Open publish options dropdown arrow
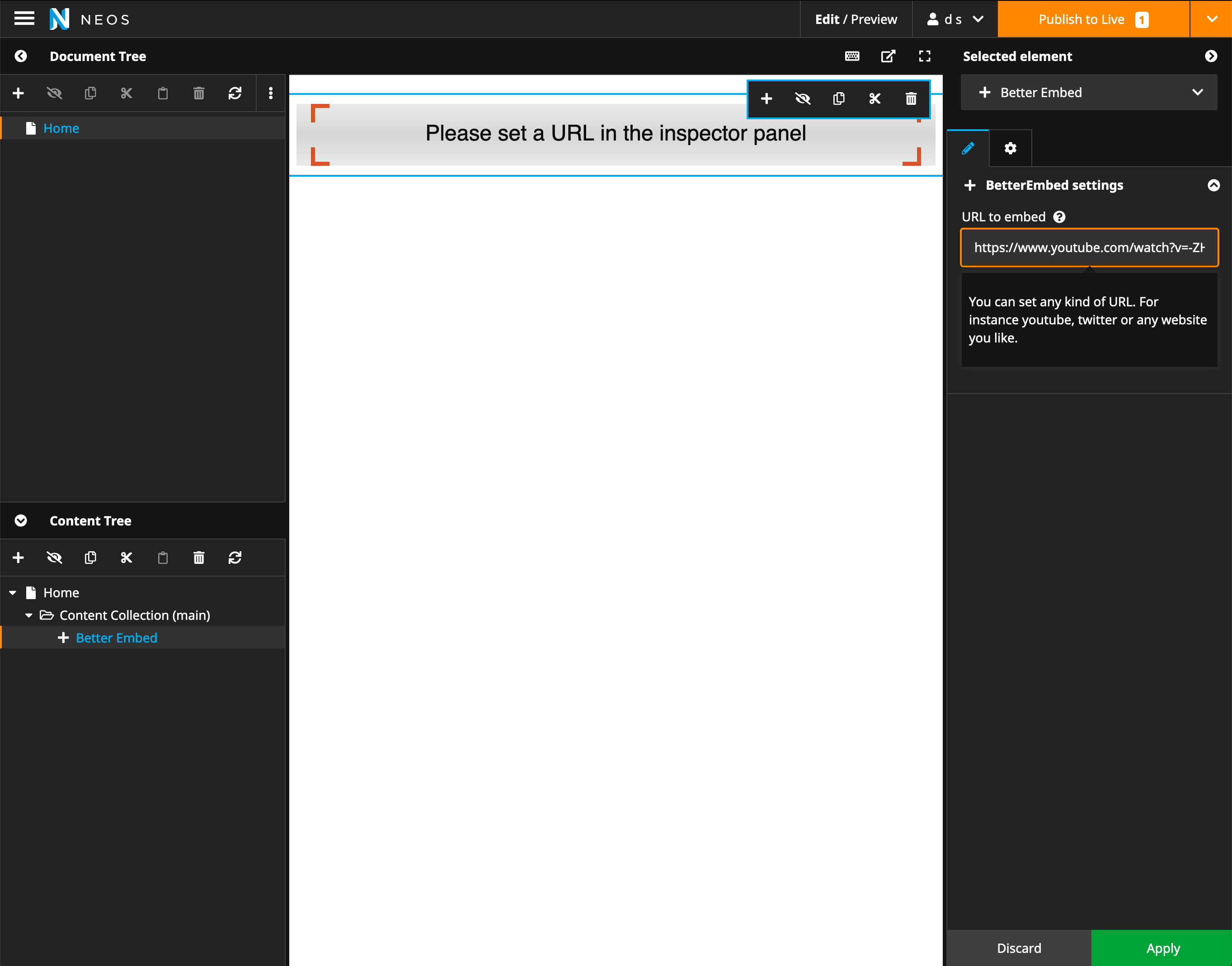 tap(1211, 19)
